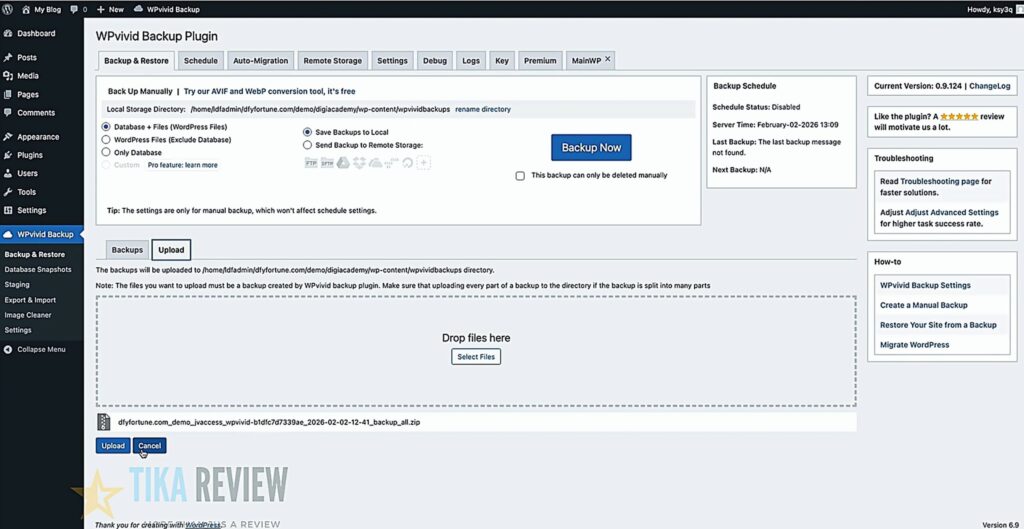Collapse the sidebar with Collapse Menu
This screenshot has height=529, width=1024.
(x=35, y=349)
